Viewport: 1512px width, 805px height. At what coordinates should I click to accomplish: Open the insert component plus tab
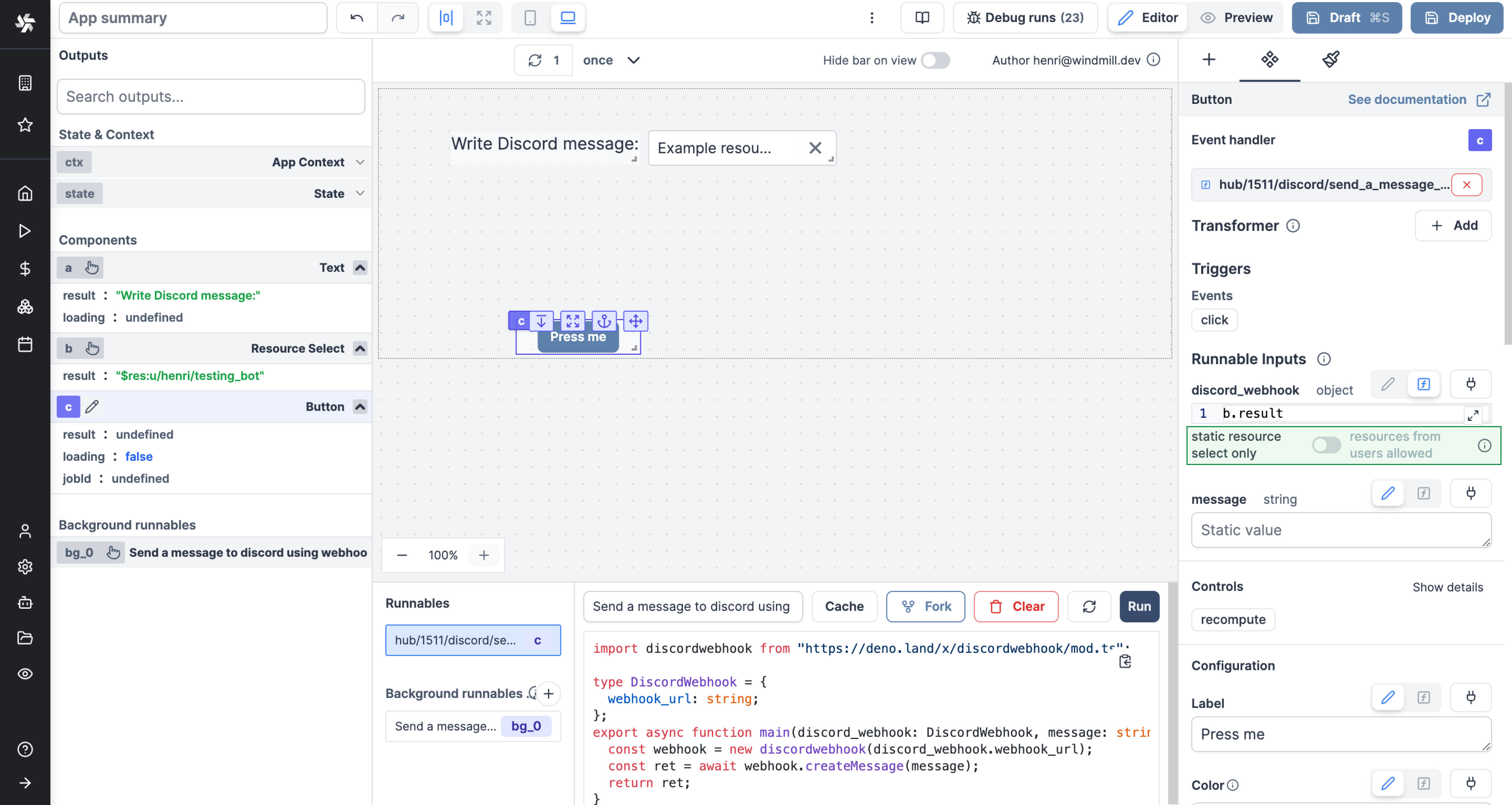pos(1209,59)
